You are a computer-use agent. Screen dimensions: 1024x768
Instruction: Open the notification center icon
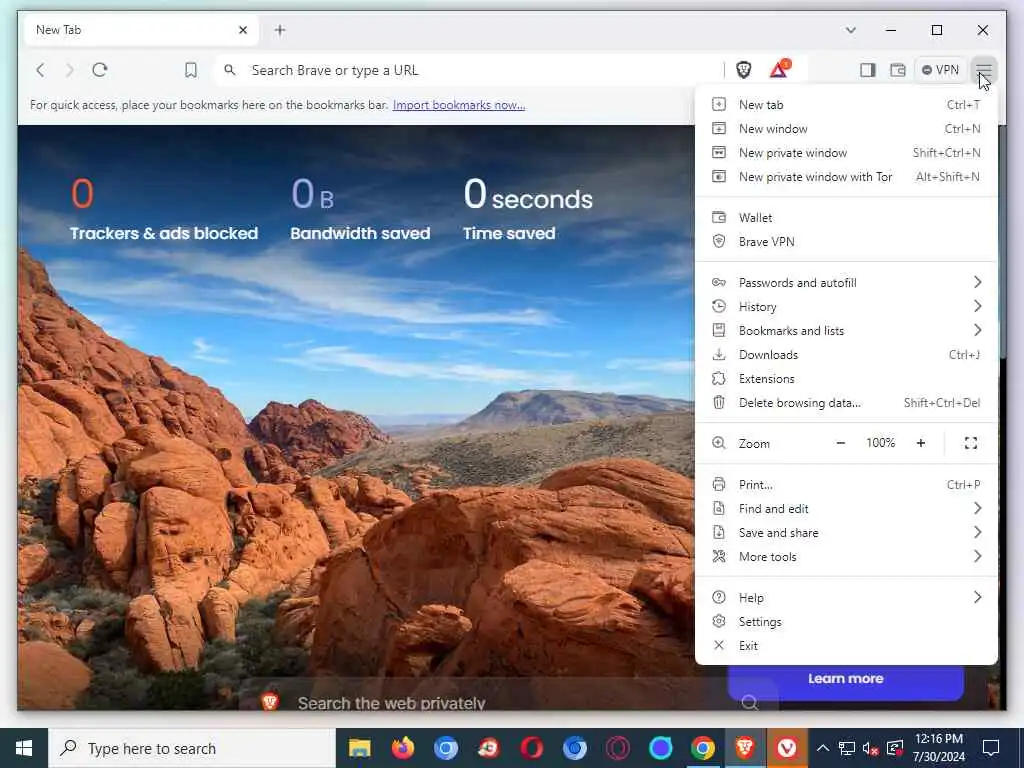(x=991, y=748)
